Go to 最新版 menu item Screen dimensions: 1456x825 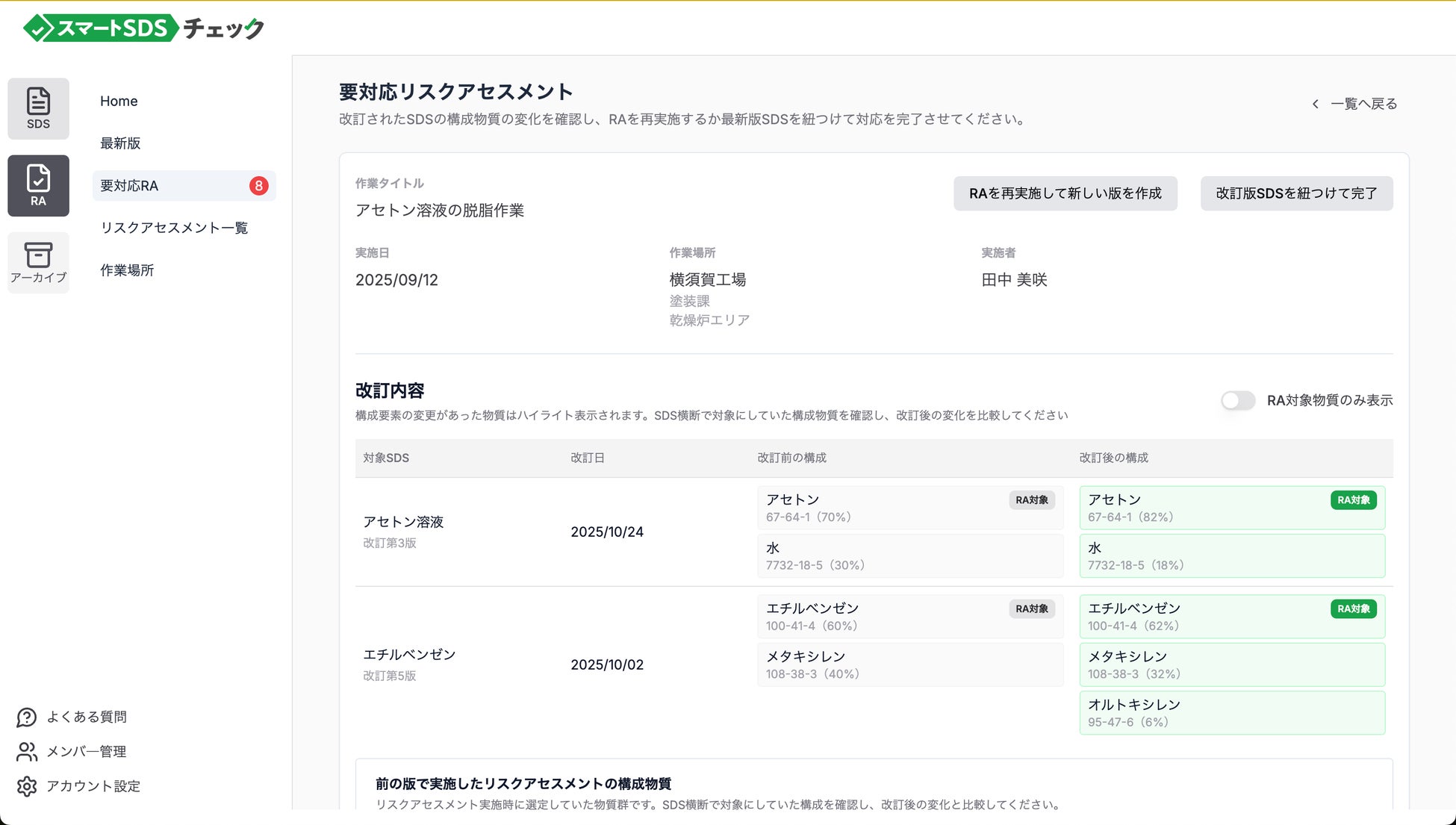click(x=120, y=143)
